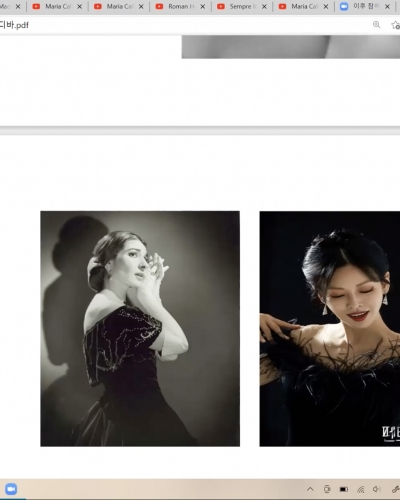400x500 pixels.
Task: Open the Wi-Fi network tray icon
Action: (360, 489)
